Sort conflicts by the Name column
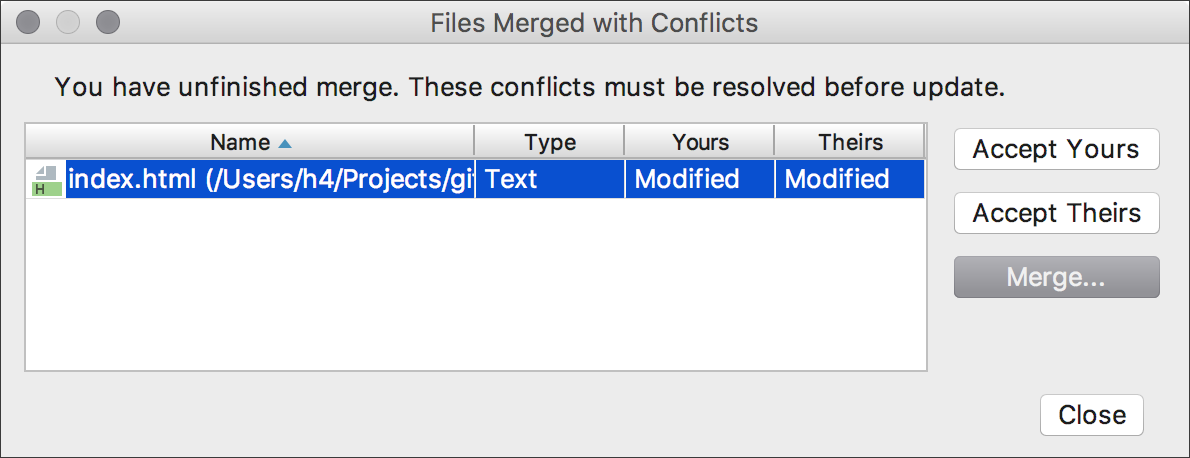The image size is (1190, 458). pos(250,142)
